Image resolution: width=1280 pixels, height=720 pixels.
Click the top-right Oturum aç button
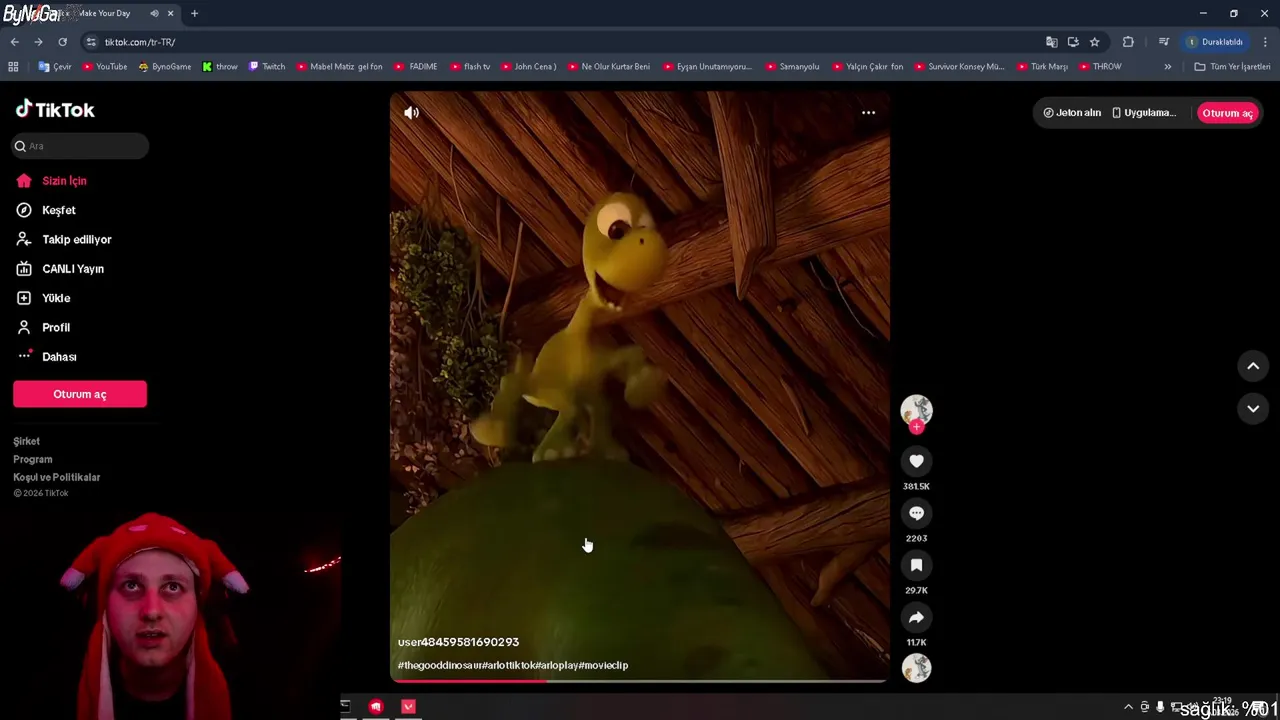click(x=1227, y=113)
